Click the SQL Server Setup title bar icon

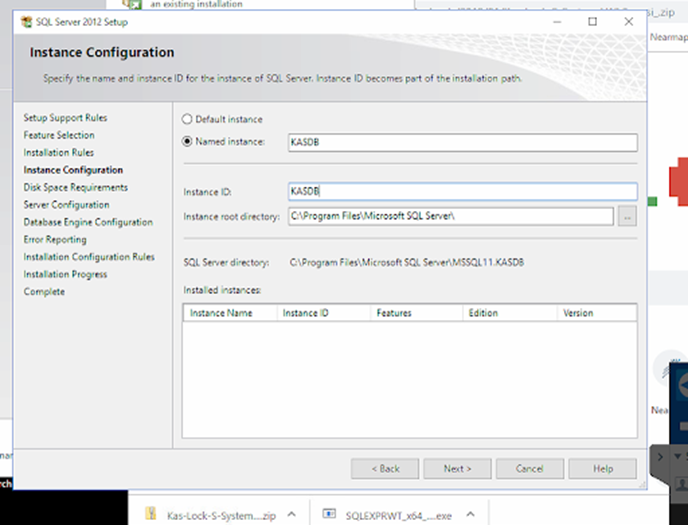click(26, 22)
